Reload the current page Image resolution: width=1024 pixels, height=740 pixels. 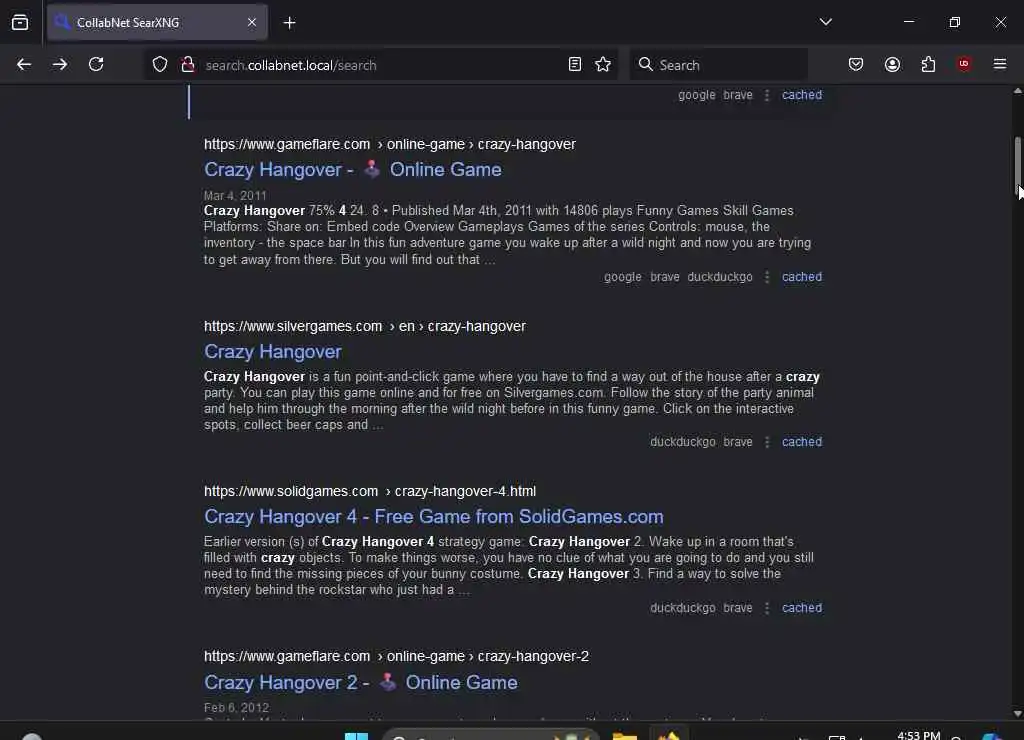pyautogui.click(x=96, y=64)
